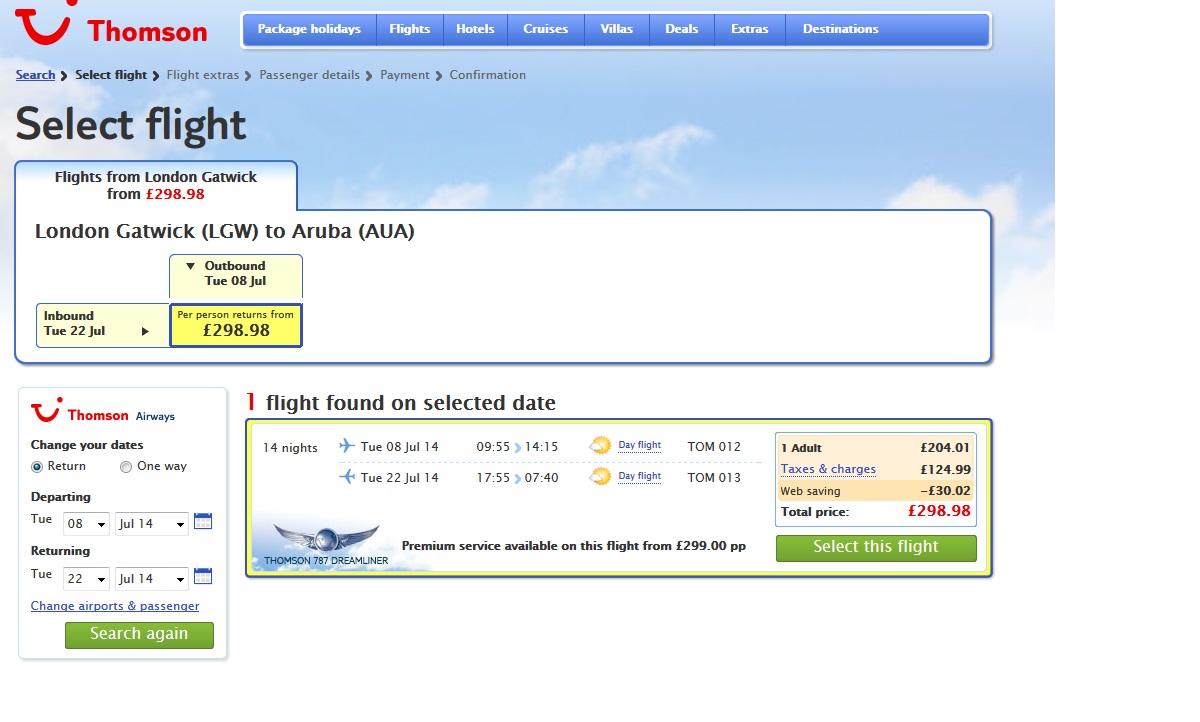Click the Day flight link for TOM 012
This screenshot has width=1200, height=722.
(x=639, y=446)
